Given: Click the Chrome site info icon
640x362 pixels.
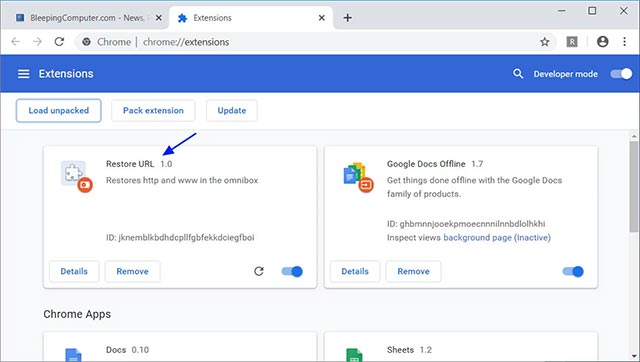Looking at the screenshot, I should (86, 42).
